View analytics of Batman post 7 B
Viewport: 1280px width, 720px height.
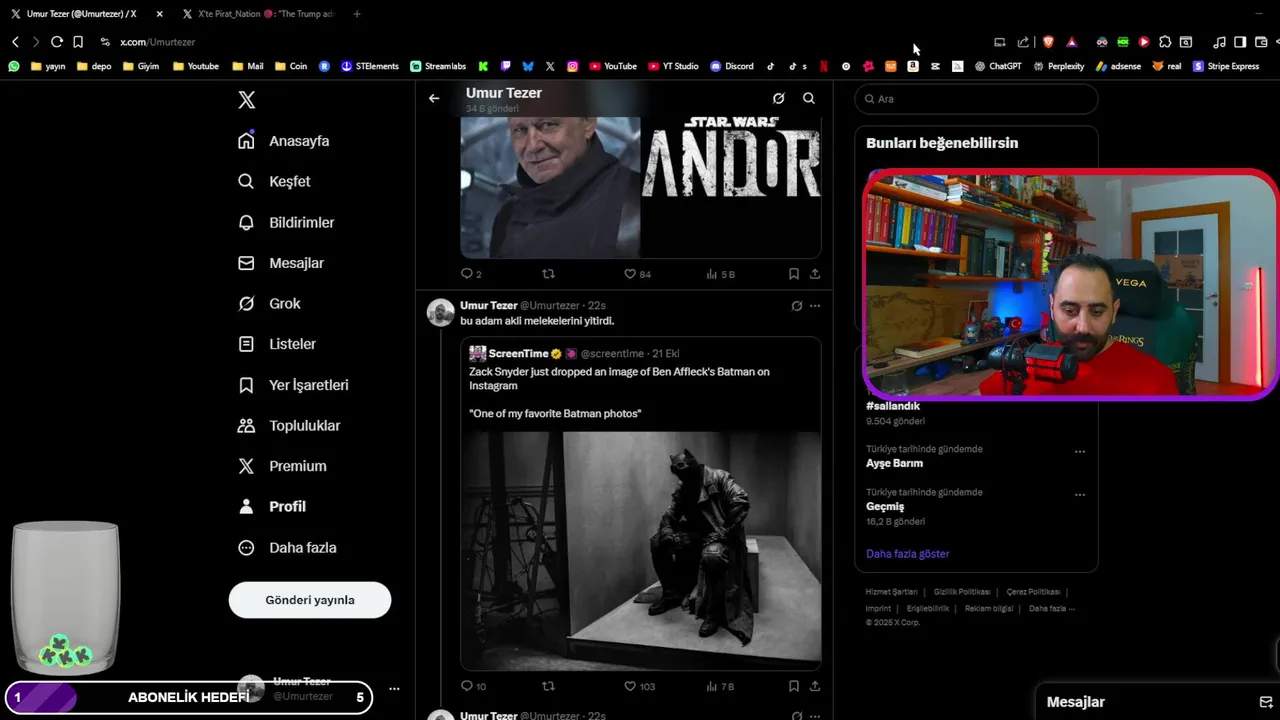[x=720, y=686]
